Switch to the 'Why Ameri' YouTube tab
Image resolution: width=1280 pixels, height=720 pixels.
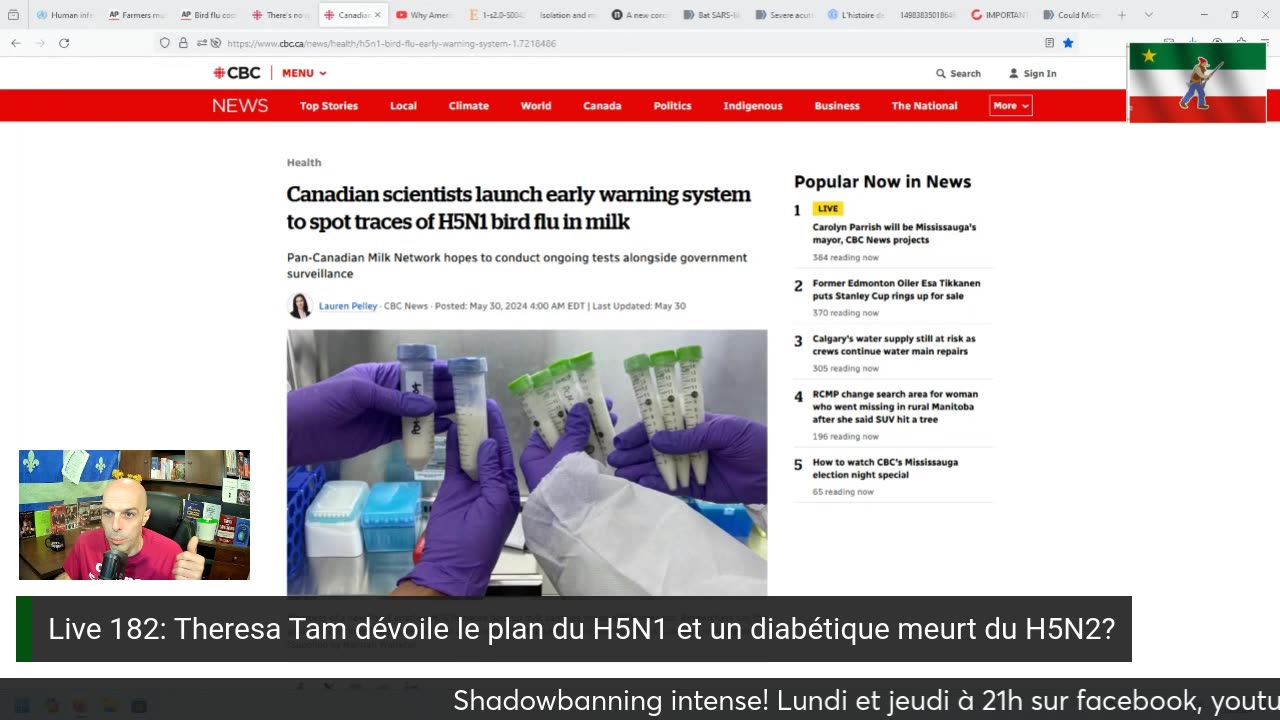click(x=425, y=15)
